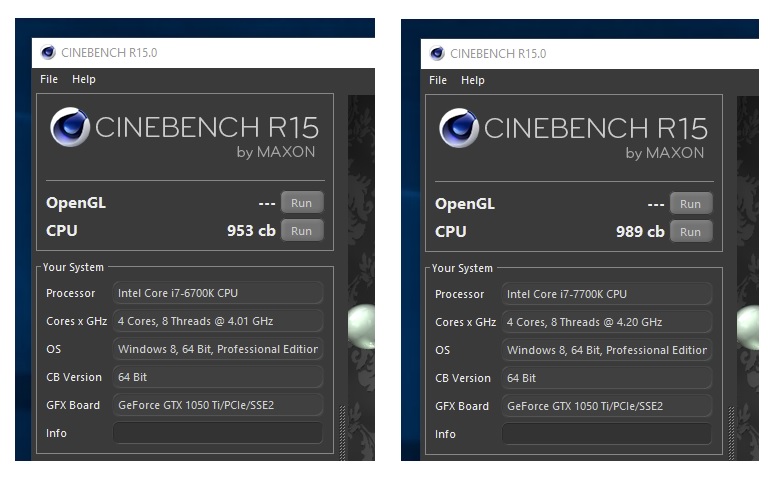This screenshot has height=478, width=780.
Task: Open File menu in right Cinebench window
Action: click(438, 80)
